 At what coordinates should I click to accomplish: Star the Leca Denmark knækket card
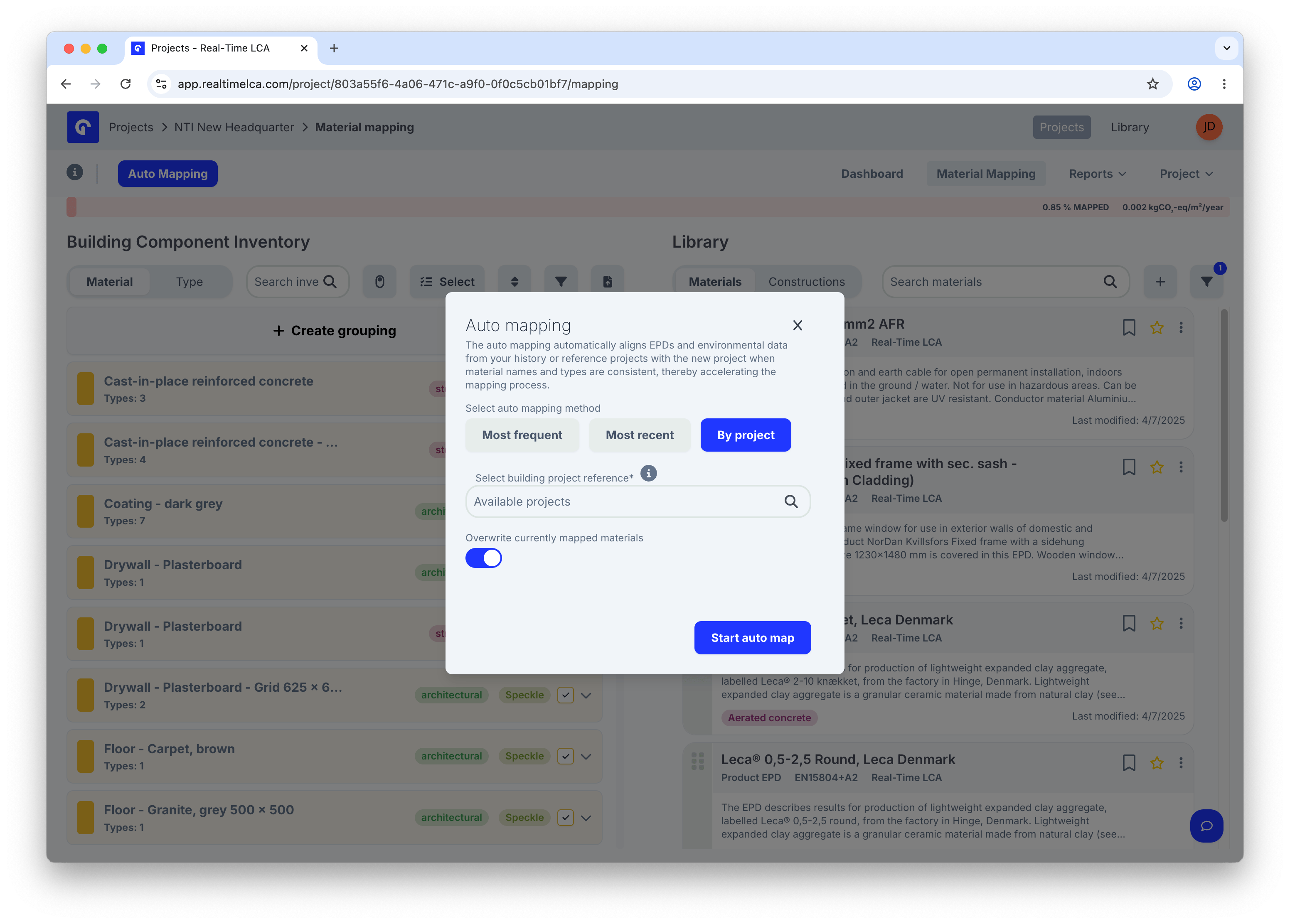[x=1156, y=623]
